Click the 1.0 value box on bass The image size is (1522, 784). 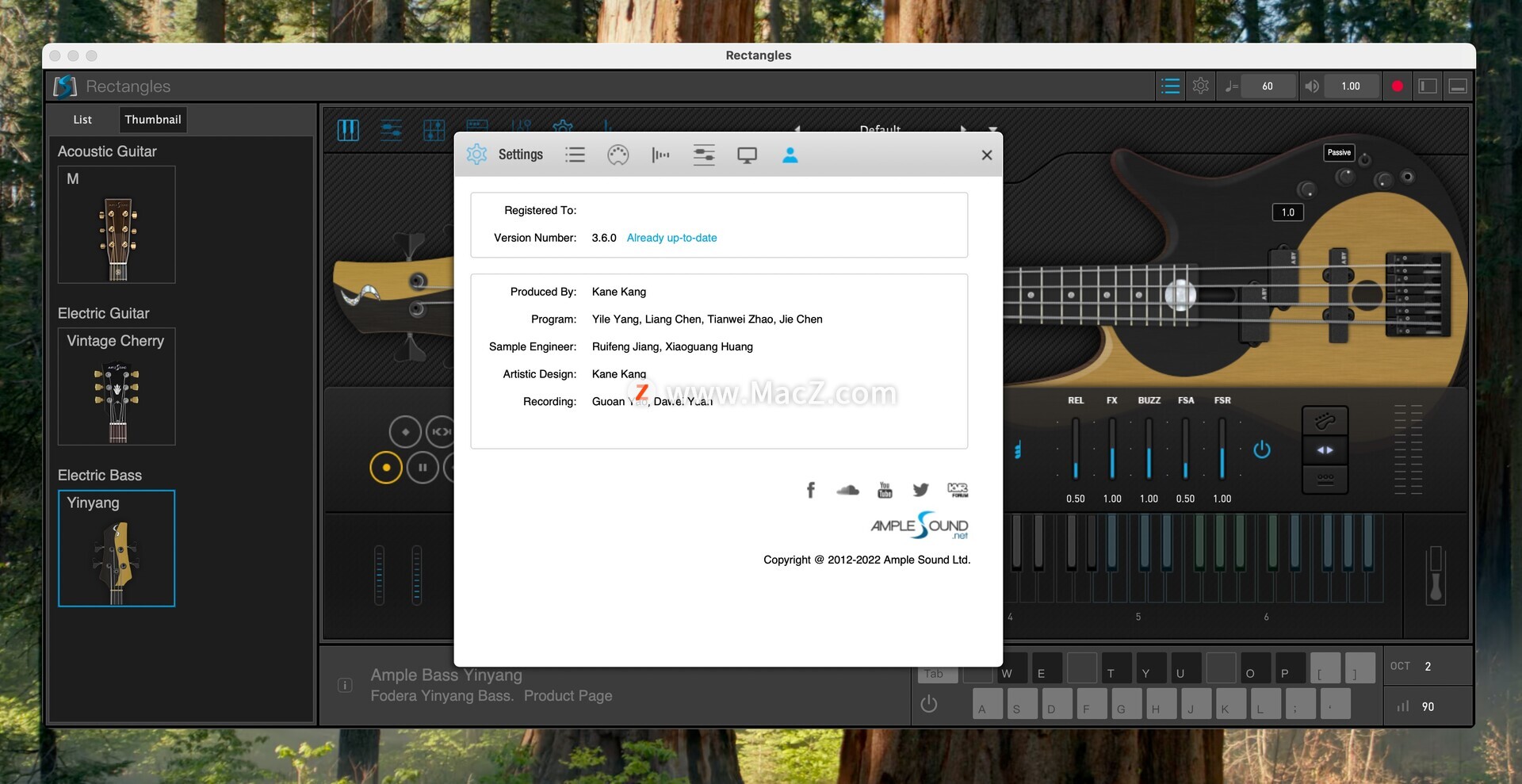1288,212
